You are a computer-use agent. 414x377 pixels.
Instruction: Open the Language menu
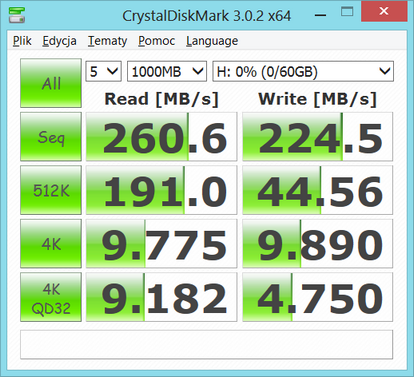click(212, 41)
